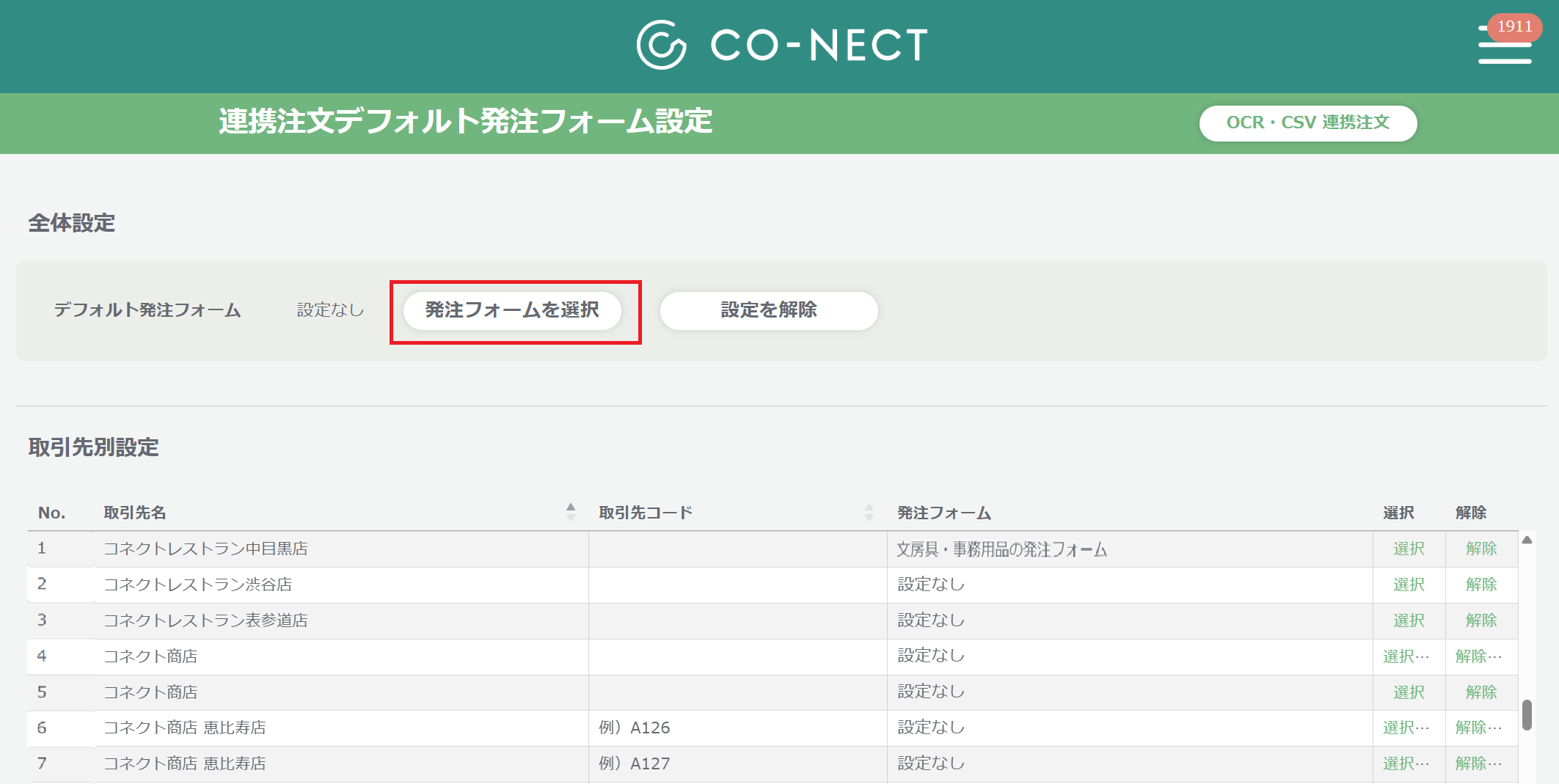Image resolution: width=1559 pixels, height=784 pixels.
Task: Open OCR・CSV 連携注文 page
Action: pos(1308,122)
